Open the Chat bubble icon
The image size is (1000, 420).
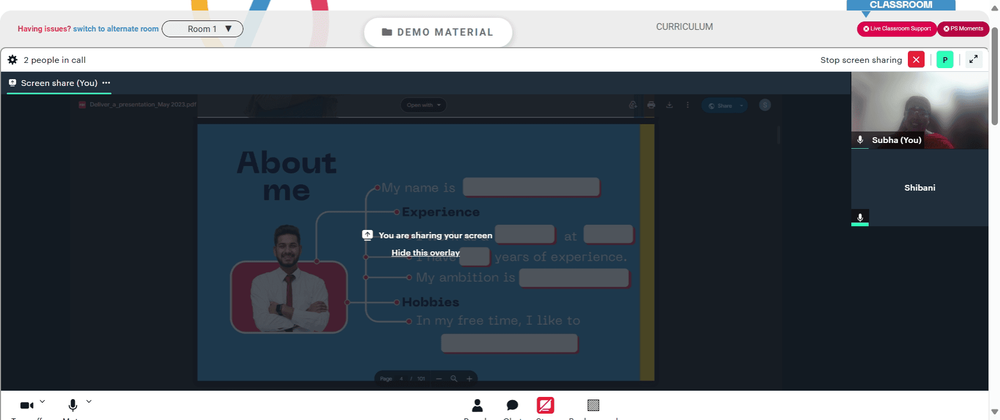(512, 405)
